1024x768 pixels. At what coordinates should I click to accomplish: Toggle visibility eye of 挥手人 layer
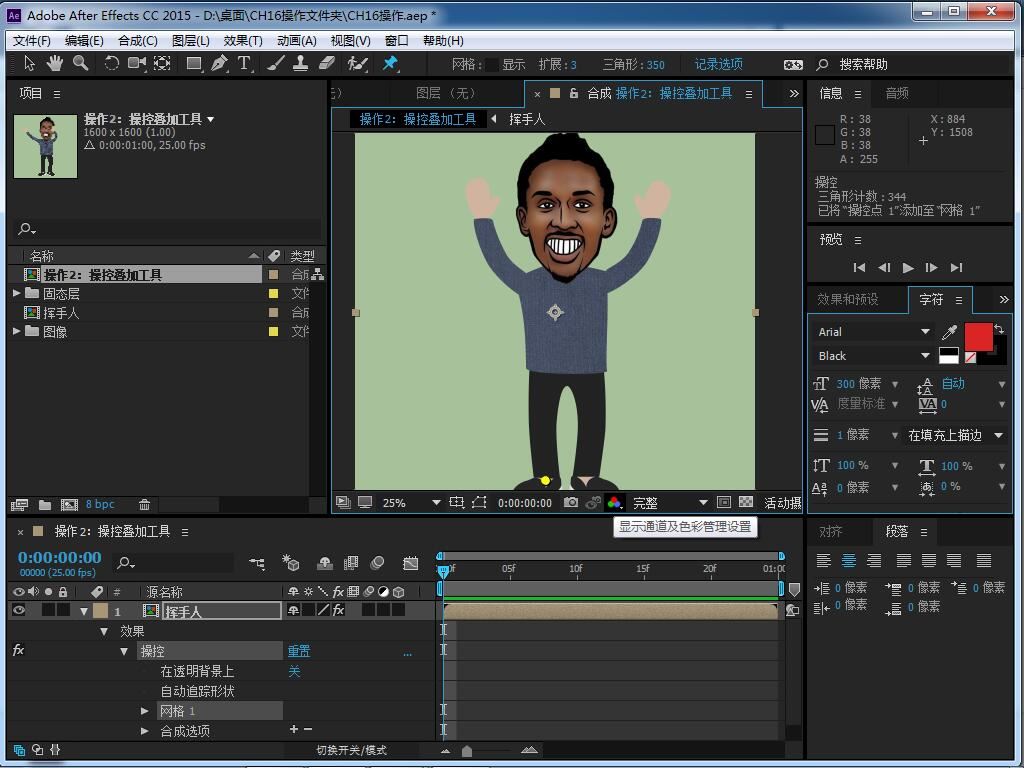point(18,610)
